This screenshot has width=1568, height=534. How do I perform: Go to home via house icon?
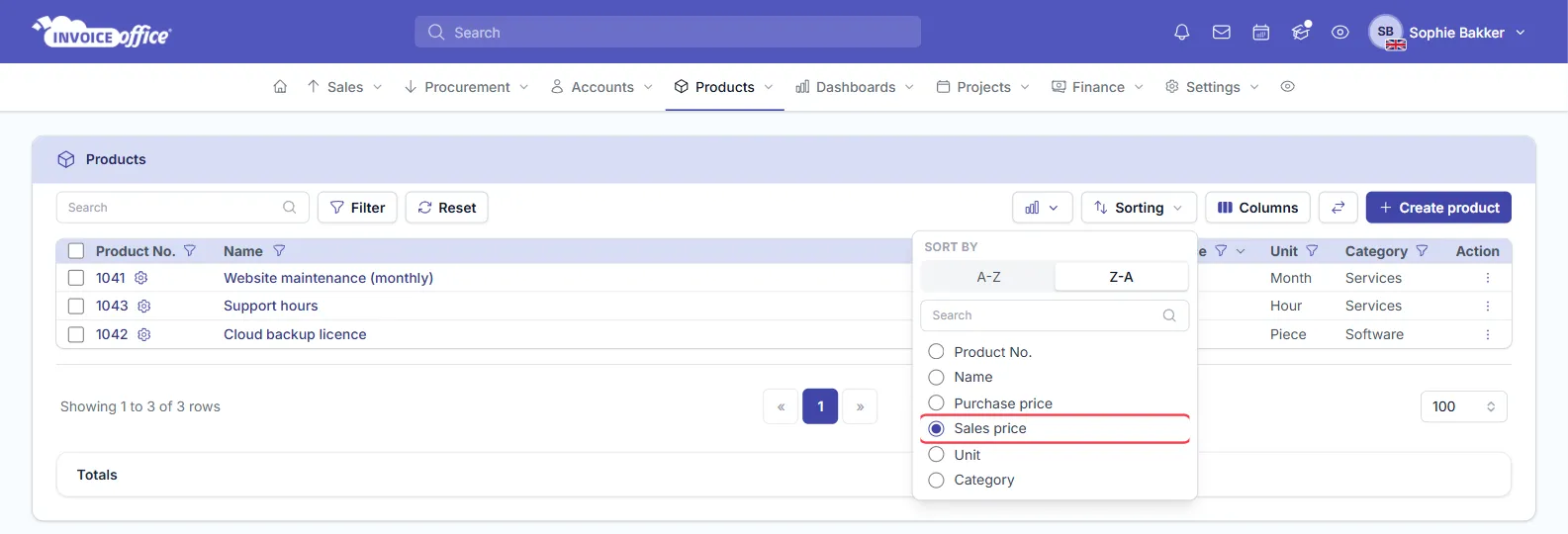click(x=280, y=87)
